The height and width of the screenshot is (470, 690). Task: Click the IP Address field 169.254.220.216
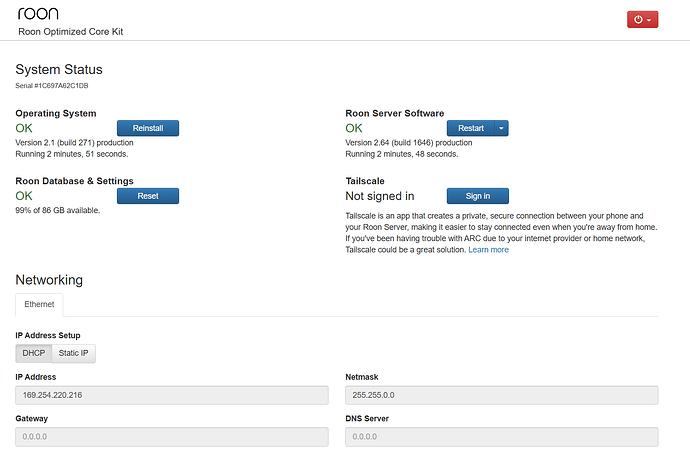pos(172,395)
